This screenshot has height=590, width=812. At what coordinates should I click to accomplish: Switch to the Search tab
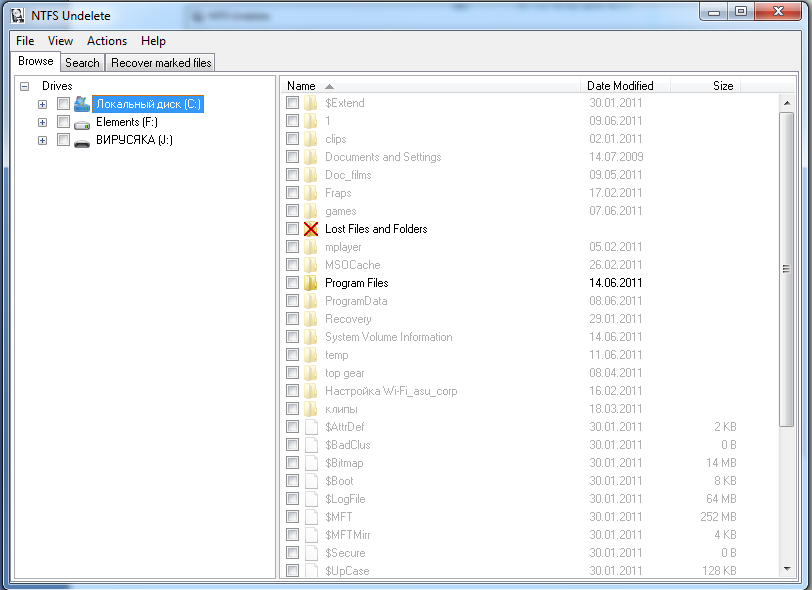[82, 63]
